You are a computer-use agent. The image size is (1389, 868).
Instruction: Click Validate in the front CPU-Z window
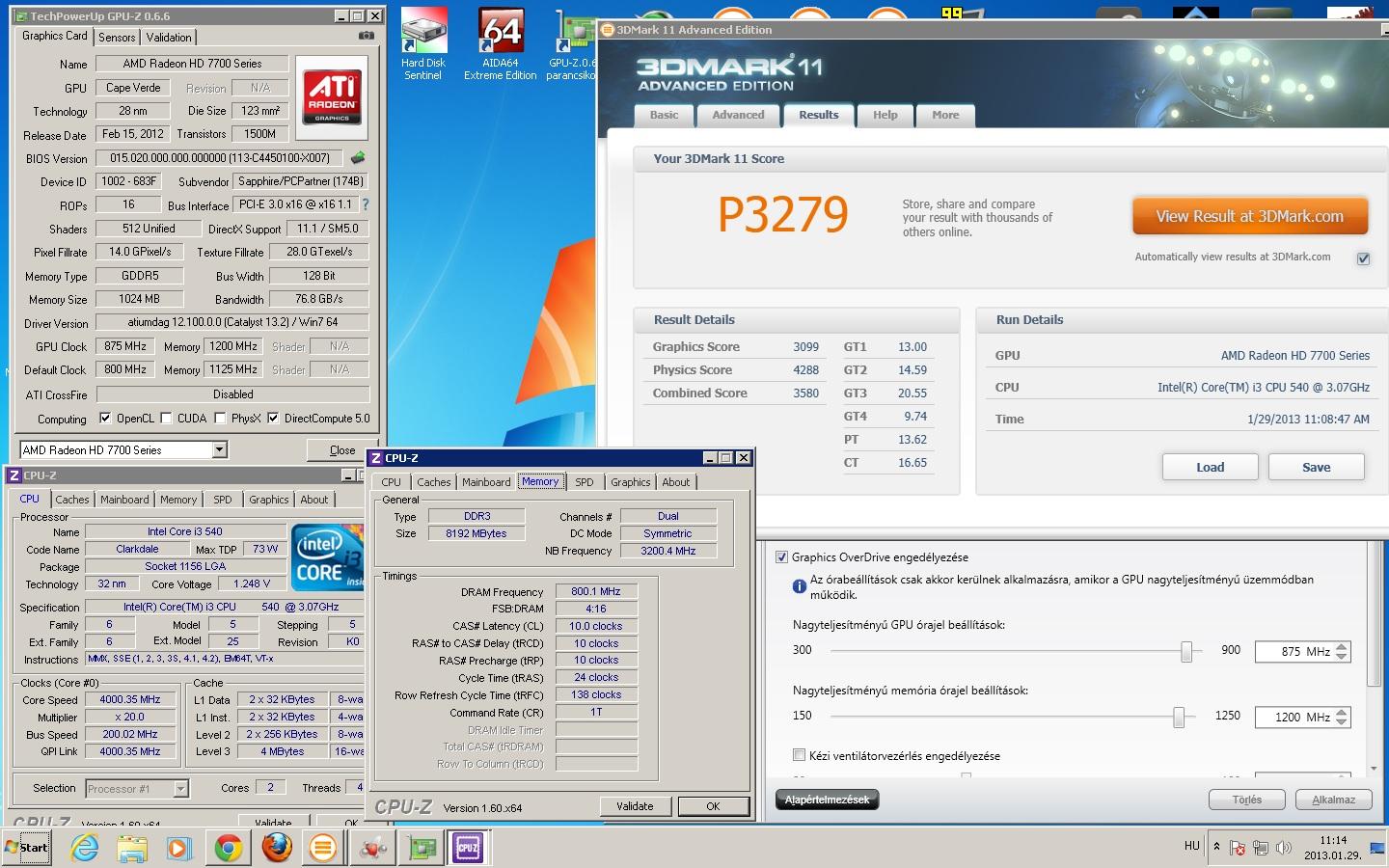[x=635, y=806]
